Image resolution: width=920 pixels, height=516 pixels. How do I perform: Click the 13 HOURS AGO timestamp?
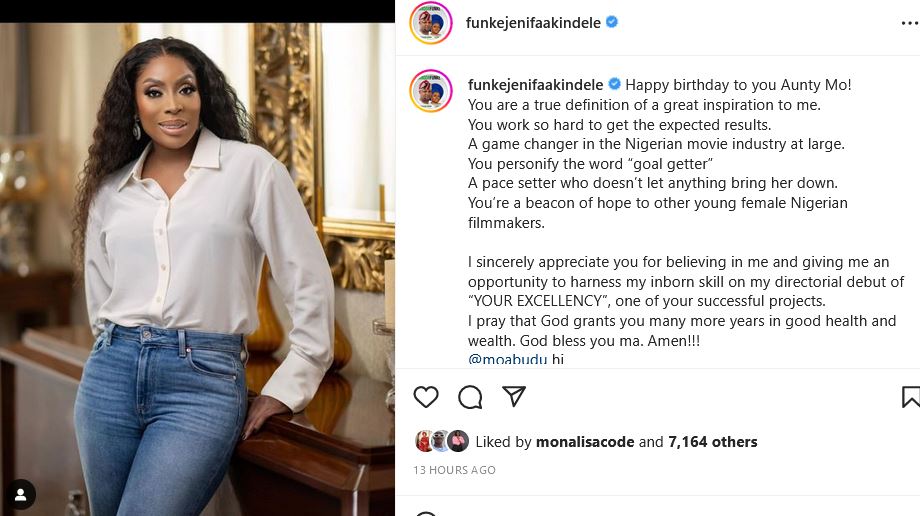pos(454,470)
